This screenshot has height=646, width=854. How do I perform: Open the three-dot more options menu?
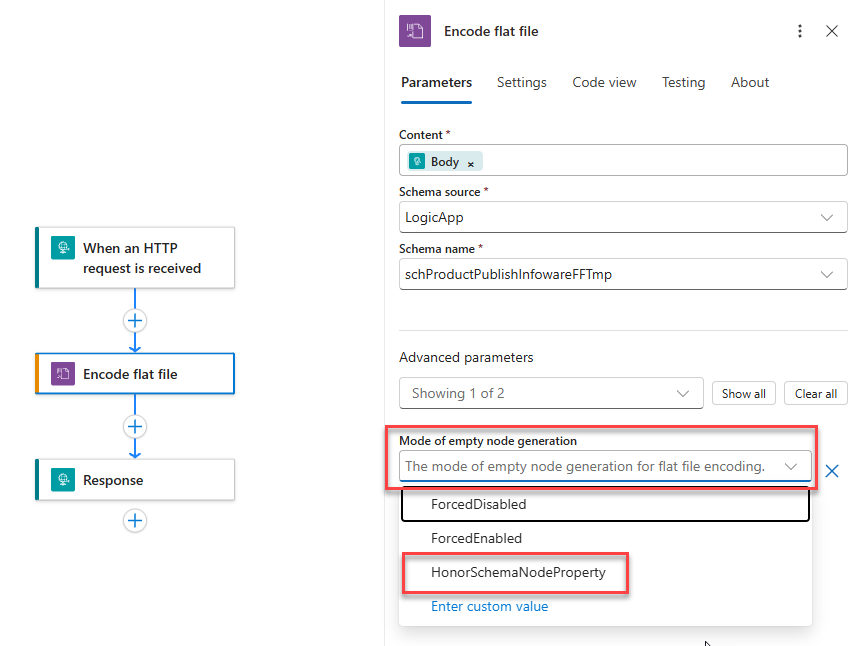800,31
